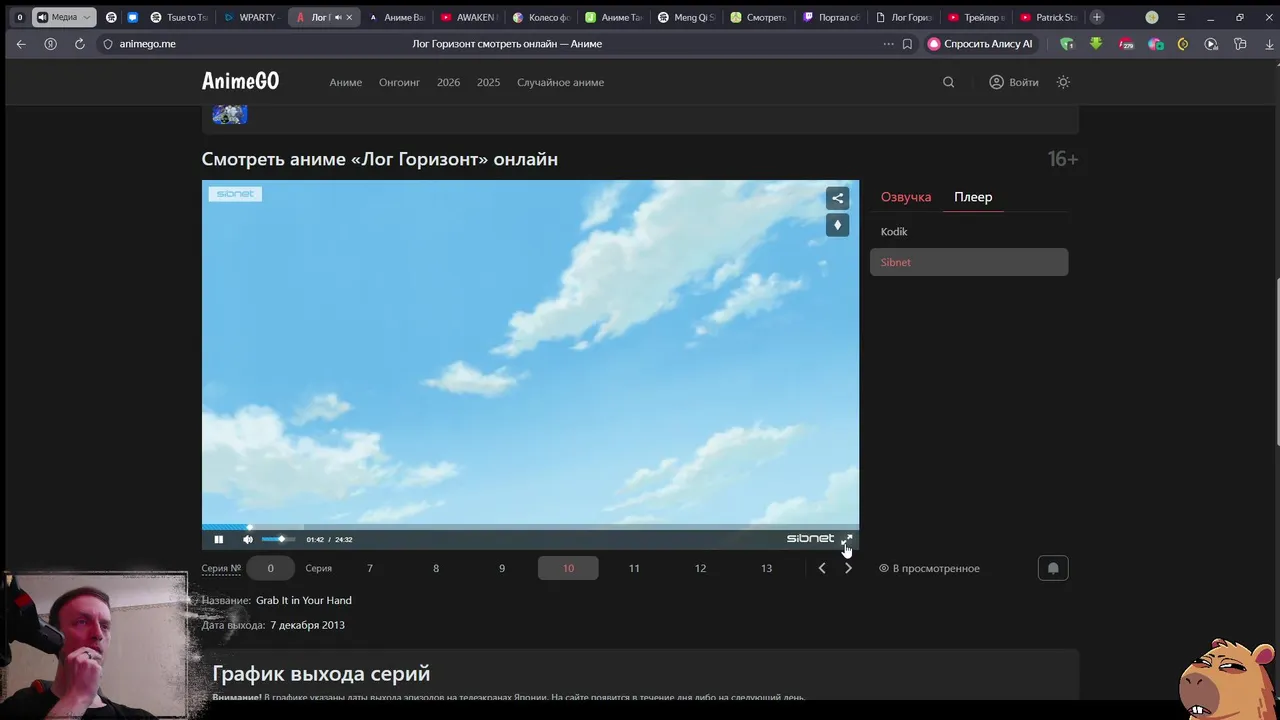This screenshot has width=1280, height=720.
Task: Show previous episodes with left chevron
Action: pyautogui.click(x=822, y=568)
